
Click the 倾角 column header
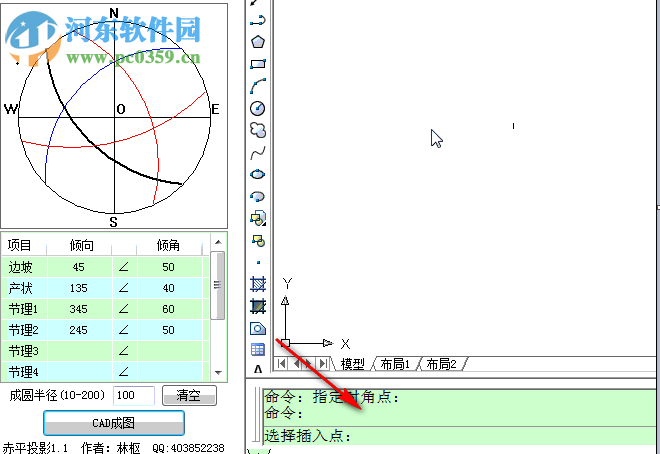[x=169, y=245]
